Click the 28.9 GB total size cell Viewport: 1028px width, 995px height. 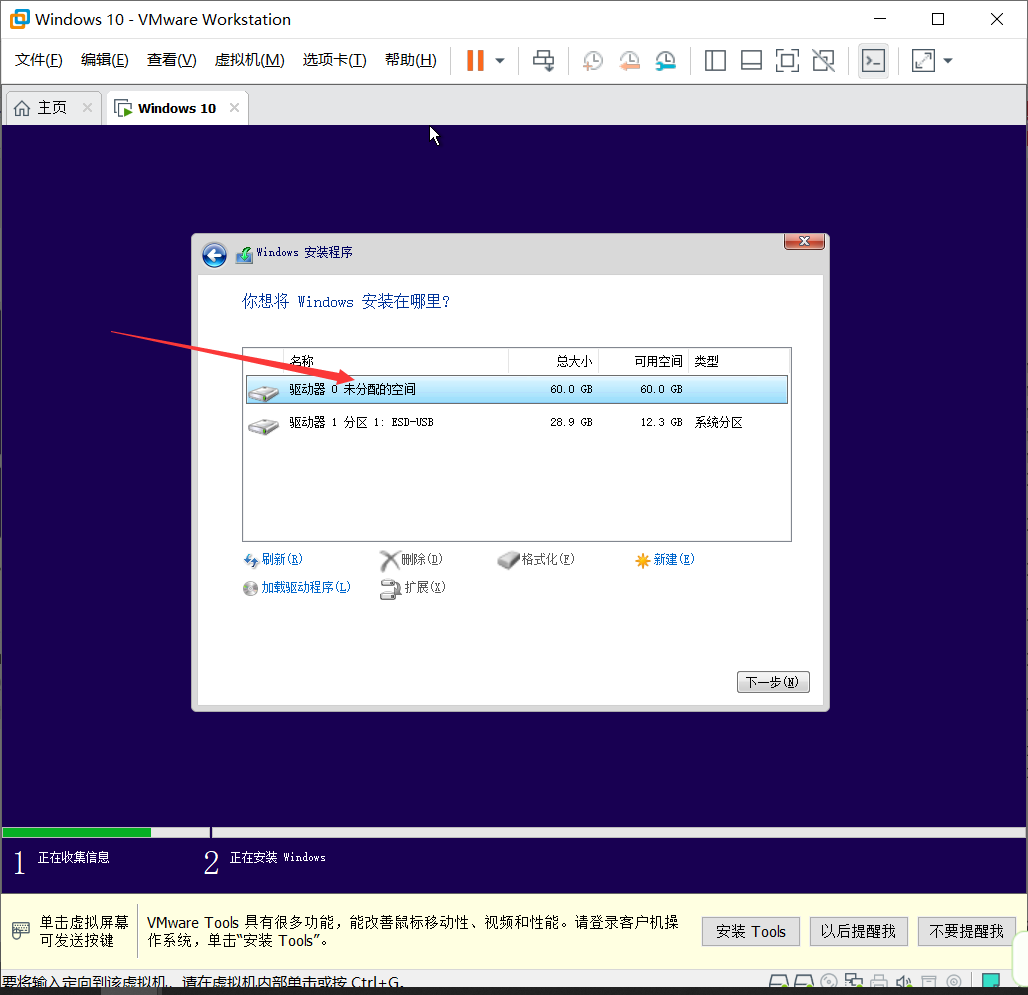click(x=571, y=422)
